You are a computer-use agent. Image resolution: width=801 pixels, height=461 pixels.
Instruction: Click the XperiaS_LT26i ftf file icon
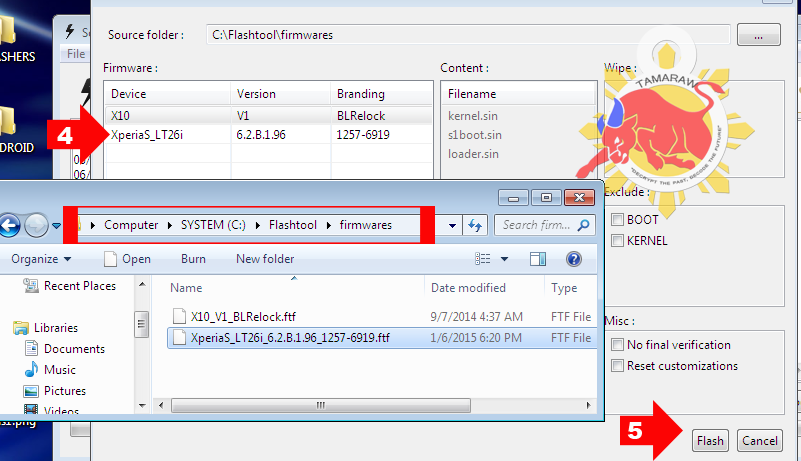click(x=179, y=338)
